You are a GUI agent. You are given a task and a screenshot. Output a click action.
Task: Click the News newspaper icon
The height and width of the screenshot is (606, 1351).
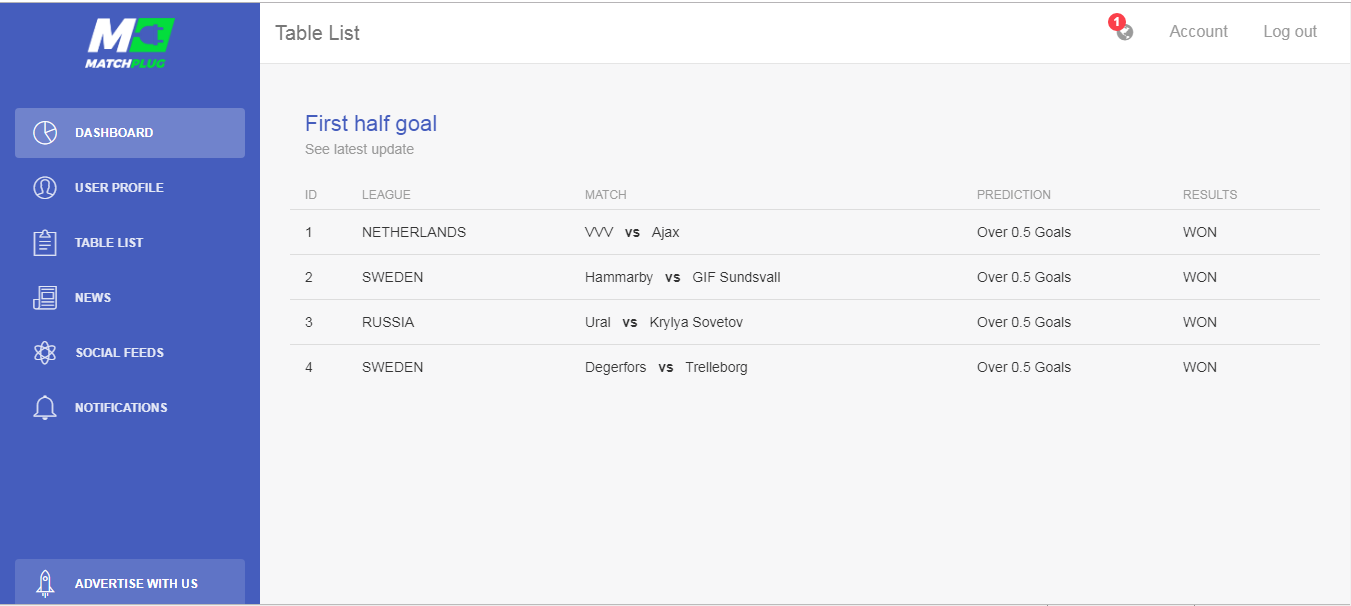point(45,298)
